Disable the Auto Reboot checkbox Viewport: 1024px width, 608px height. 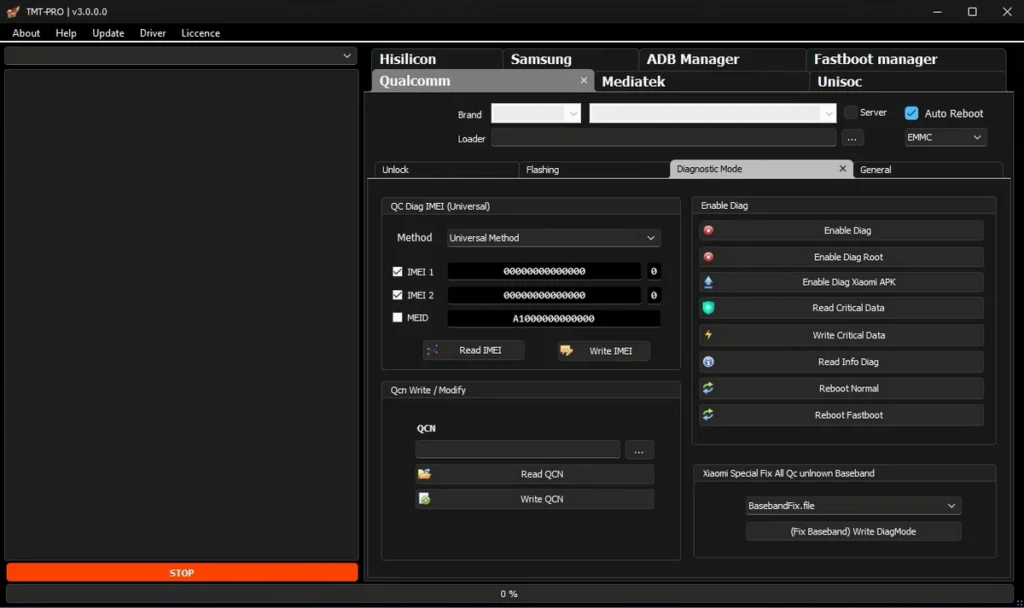(911, 113)
